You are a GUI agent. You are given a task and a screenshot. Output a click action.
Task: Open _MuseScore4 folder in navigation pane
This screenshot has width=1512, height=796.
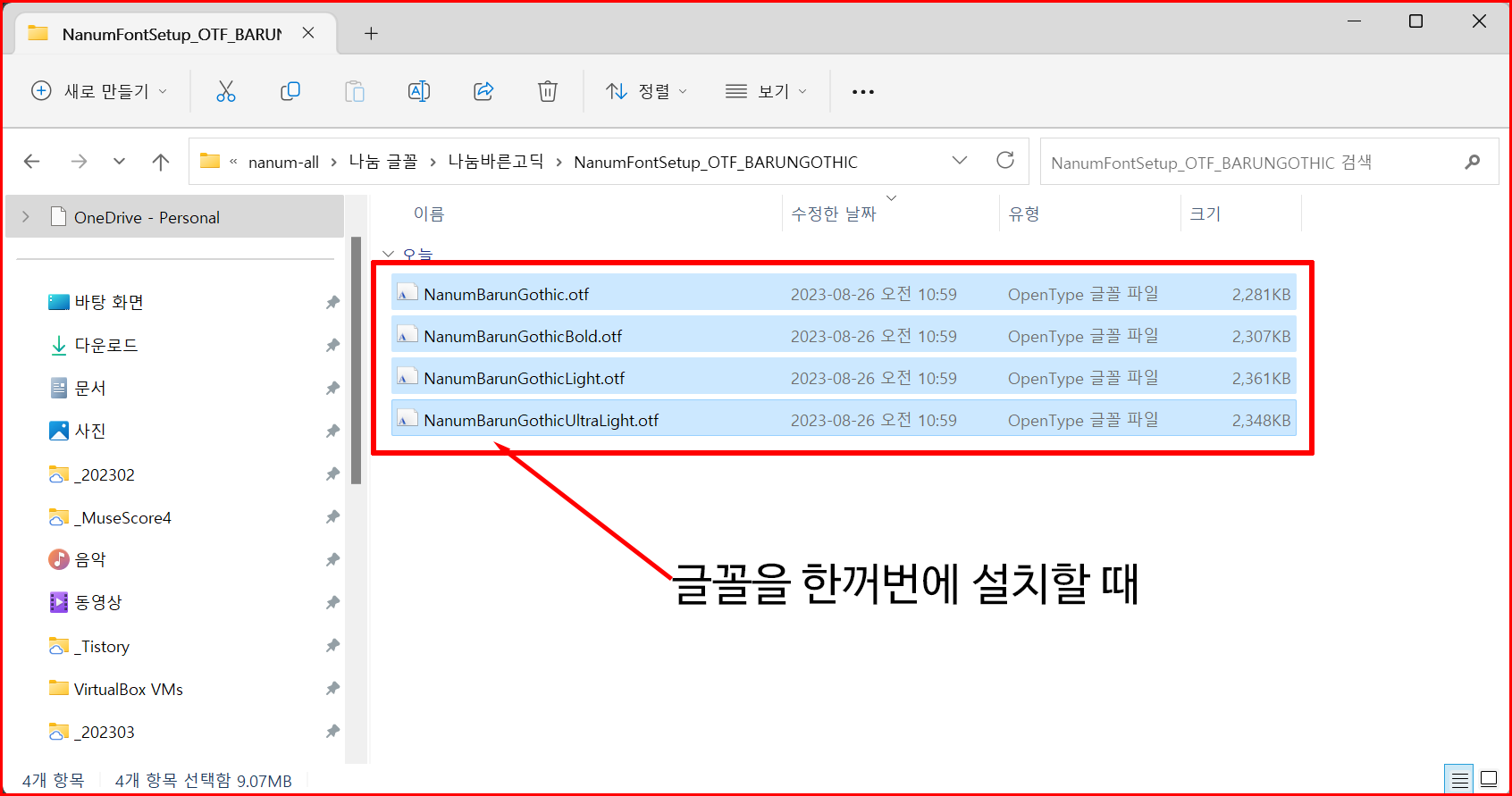tap(122, 517)
